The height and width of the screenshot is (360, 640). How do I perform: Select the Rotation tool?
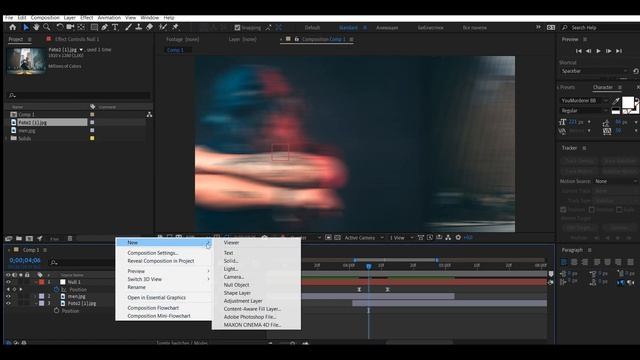tap(60, 27)
